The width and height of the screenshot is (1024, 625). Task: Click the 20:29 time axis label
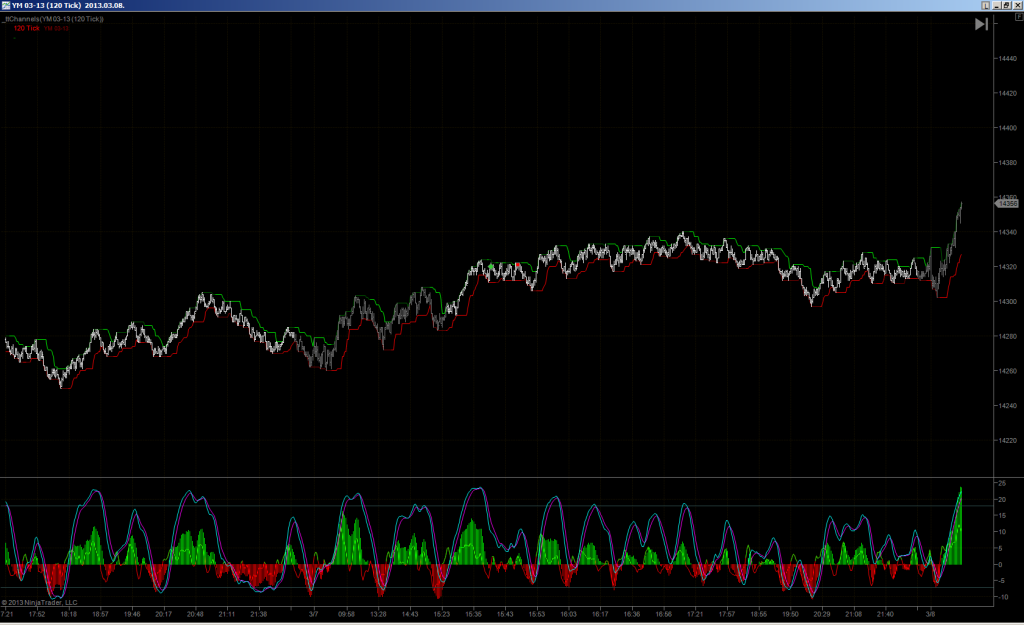(822, 614)
